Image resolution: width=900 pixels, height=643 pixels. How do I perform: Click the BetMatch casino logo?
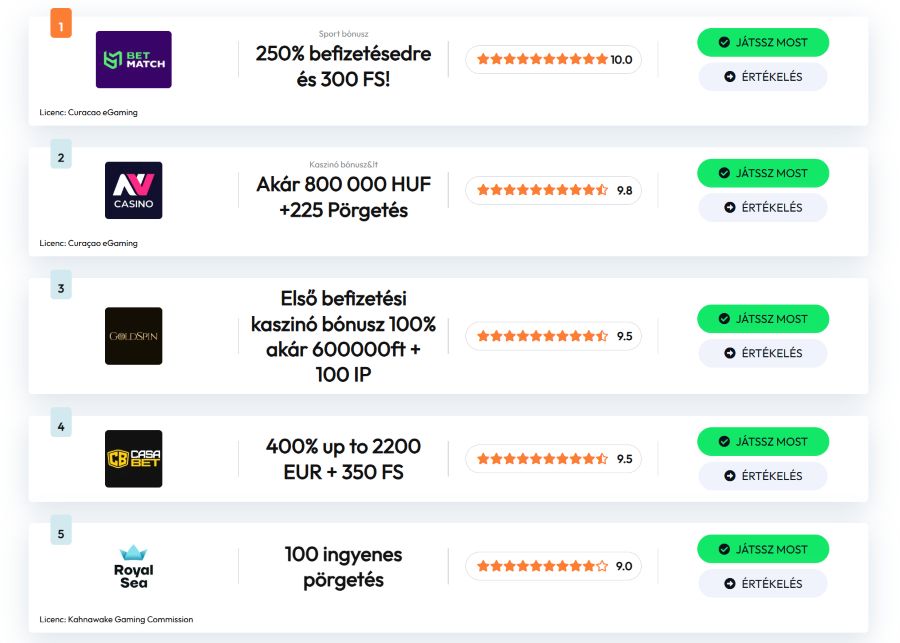[x=133, y=60]
